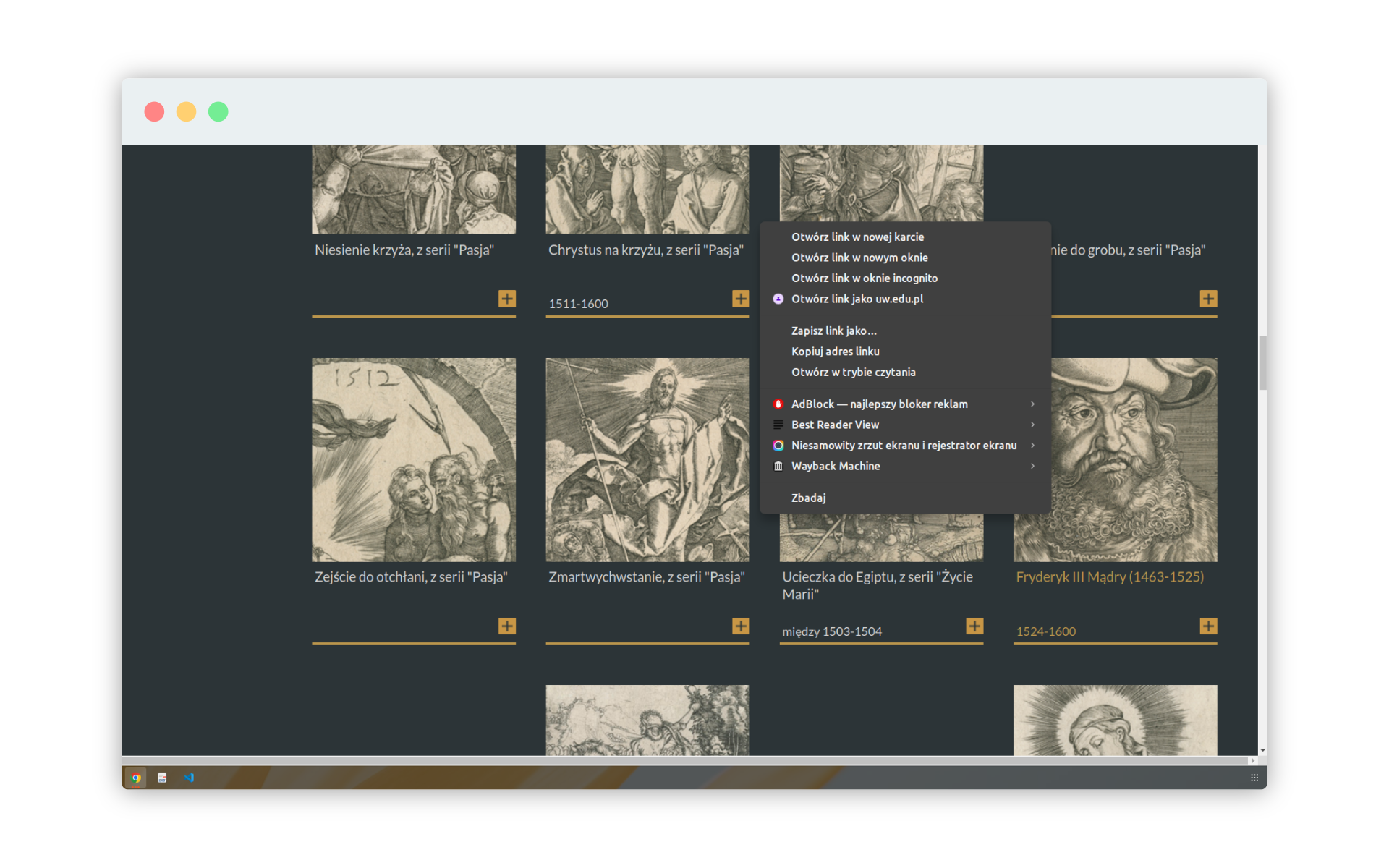Viewport: 1389px width, 868px height.
Task: Click the green maximize window button
Action: coord(218,111)
